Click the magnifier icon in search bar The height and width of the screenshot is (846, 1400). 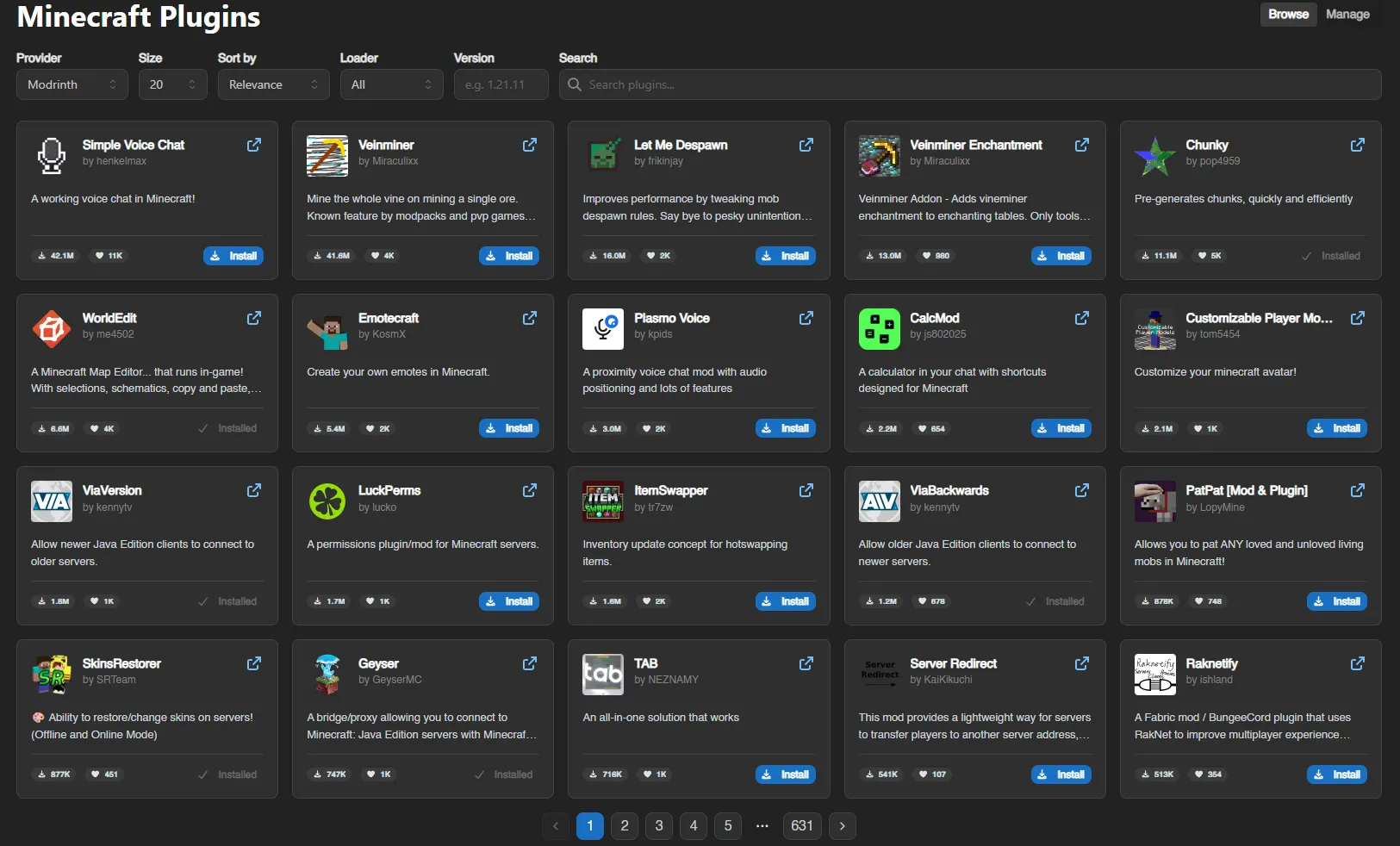575,84
